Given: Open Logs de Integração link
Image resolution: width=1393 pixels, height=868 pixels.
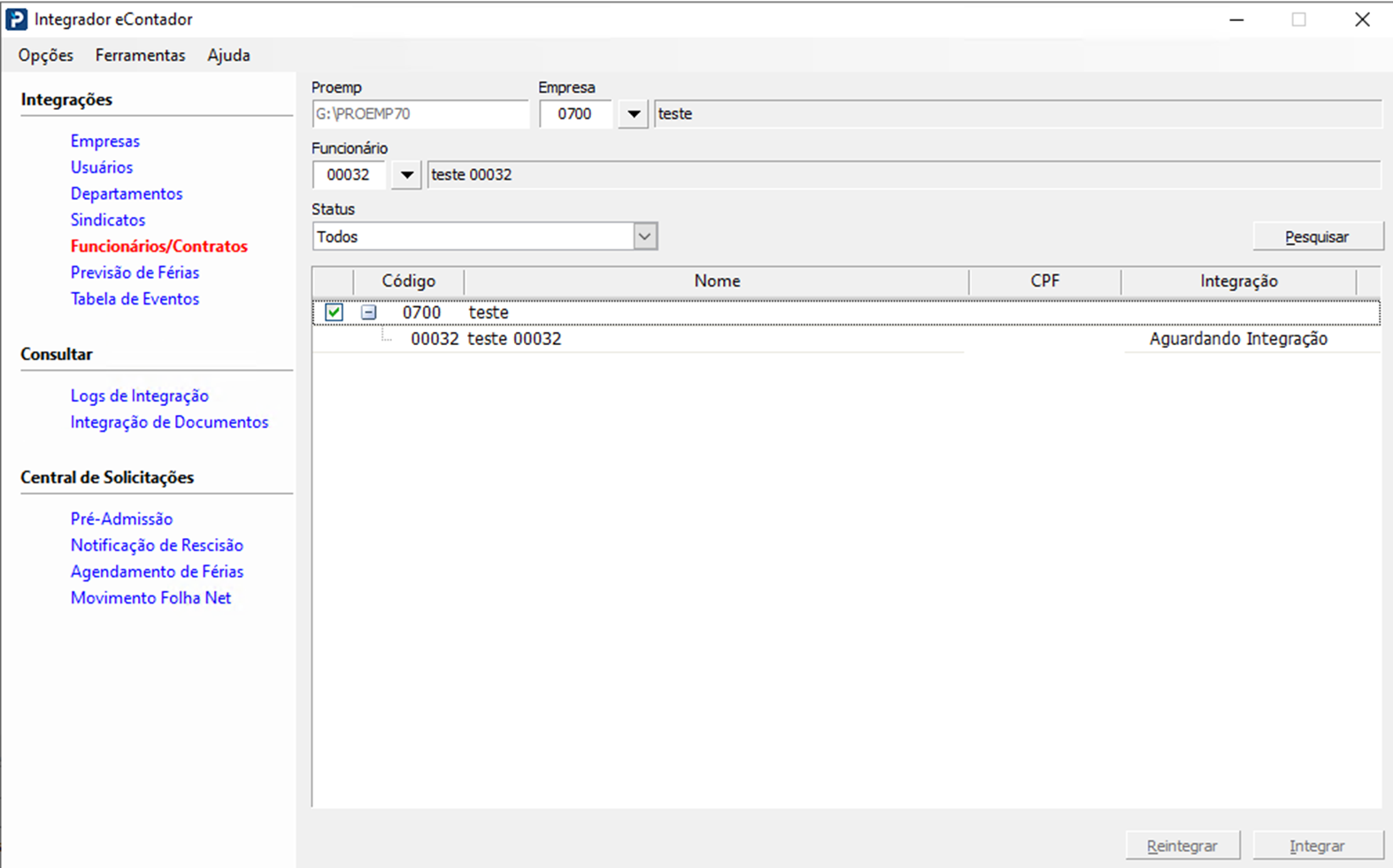Looking at the screenshot, I should point(140,396).
